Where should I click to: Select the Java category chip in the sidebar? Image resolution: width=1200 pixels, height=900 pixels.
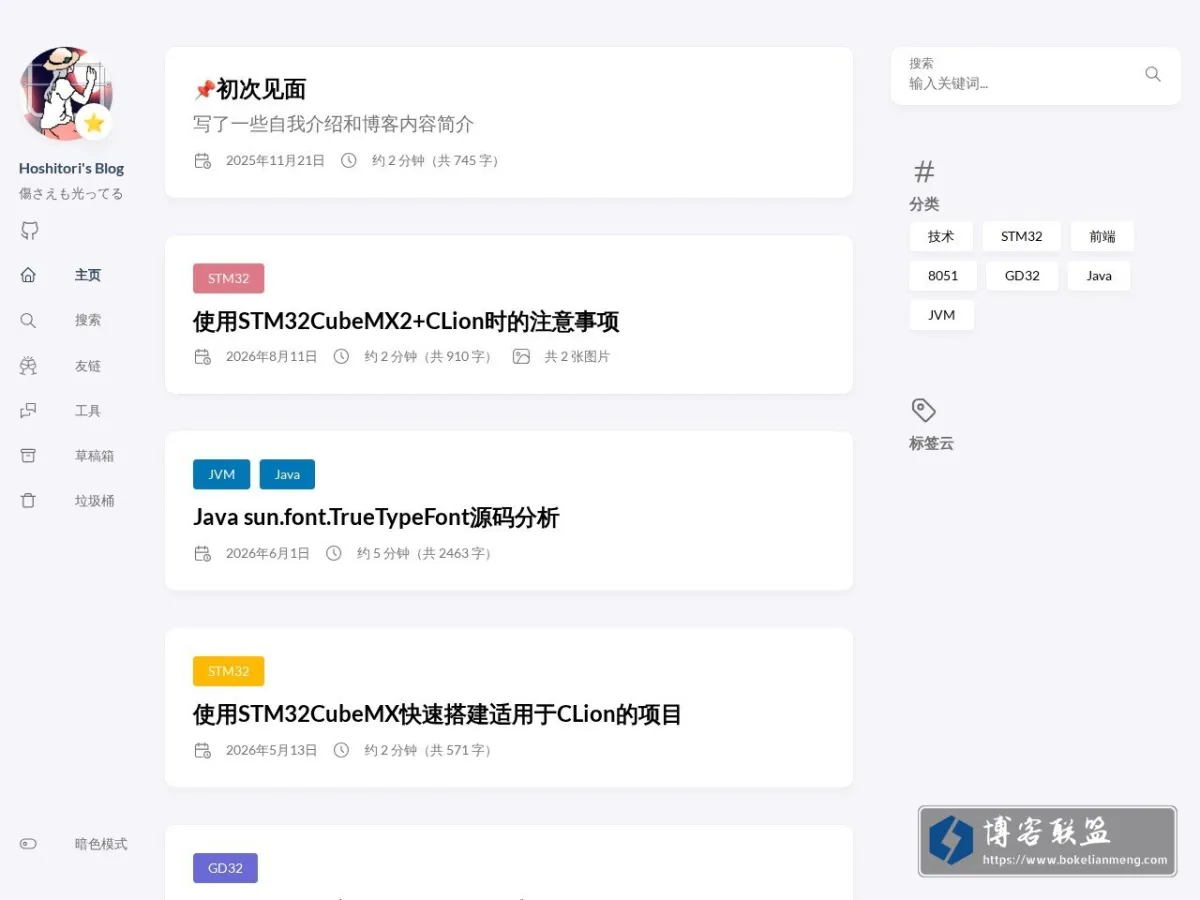tap(1099, 276)
